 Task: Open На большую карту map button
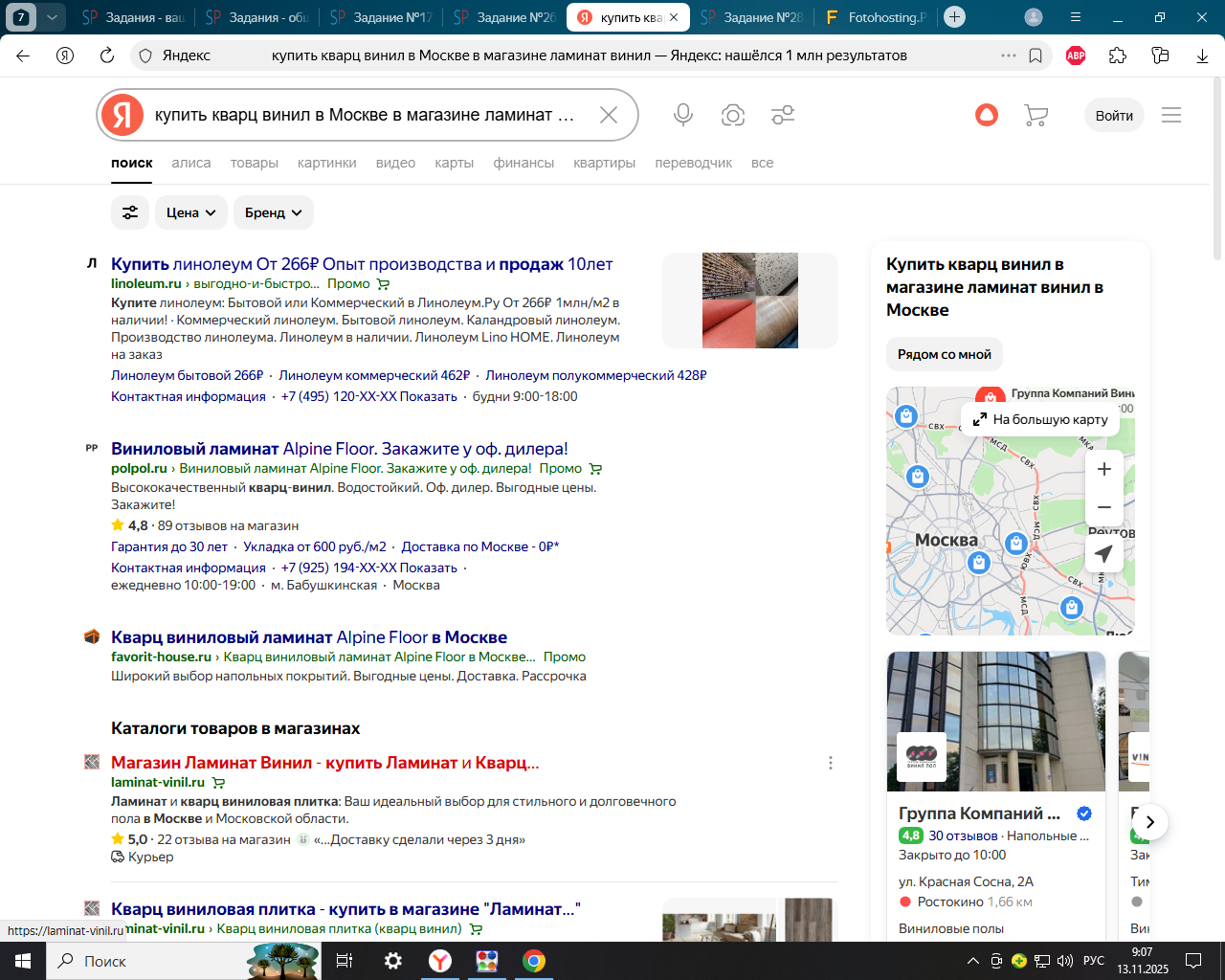[1040, 419]
